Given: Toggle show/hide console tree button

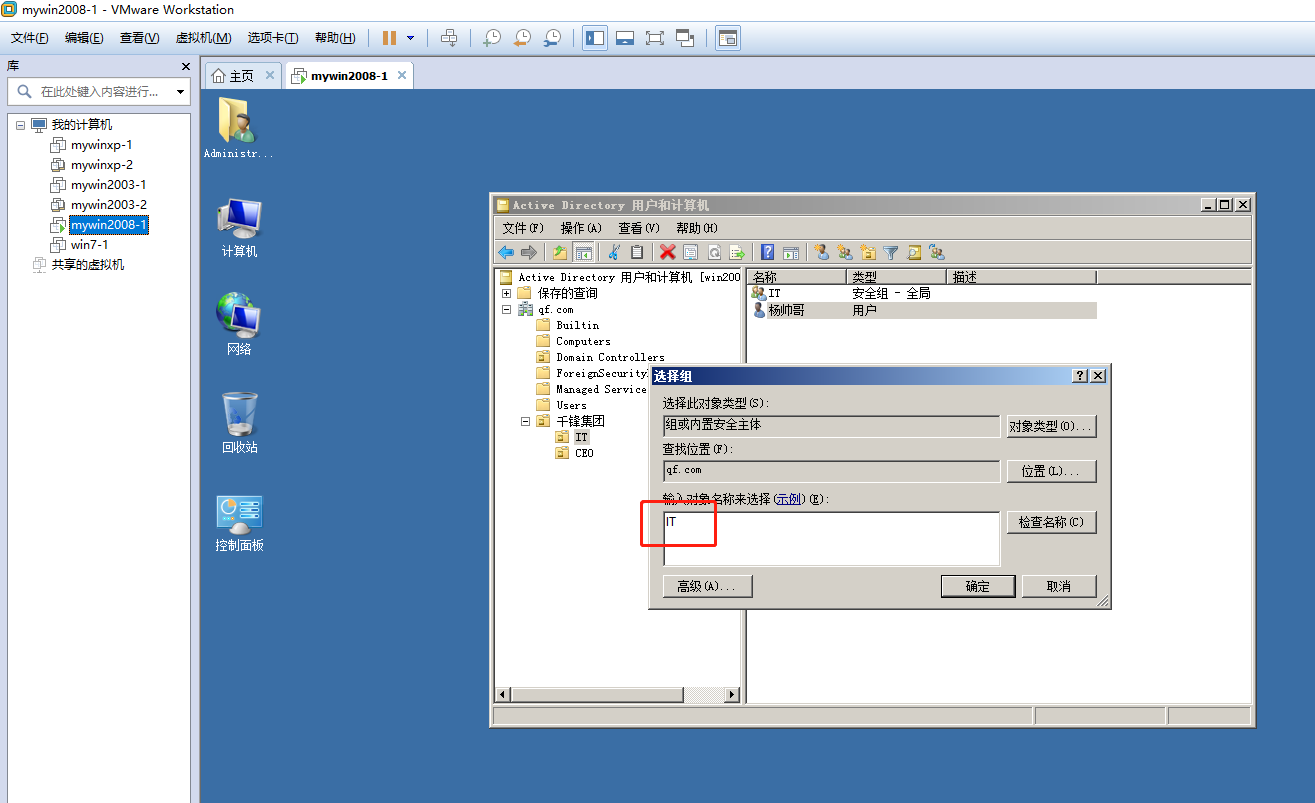Looking at the screenshot, I should (583, 253).
